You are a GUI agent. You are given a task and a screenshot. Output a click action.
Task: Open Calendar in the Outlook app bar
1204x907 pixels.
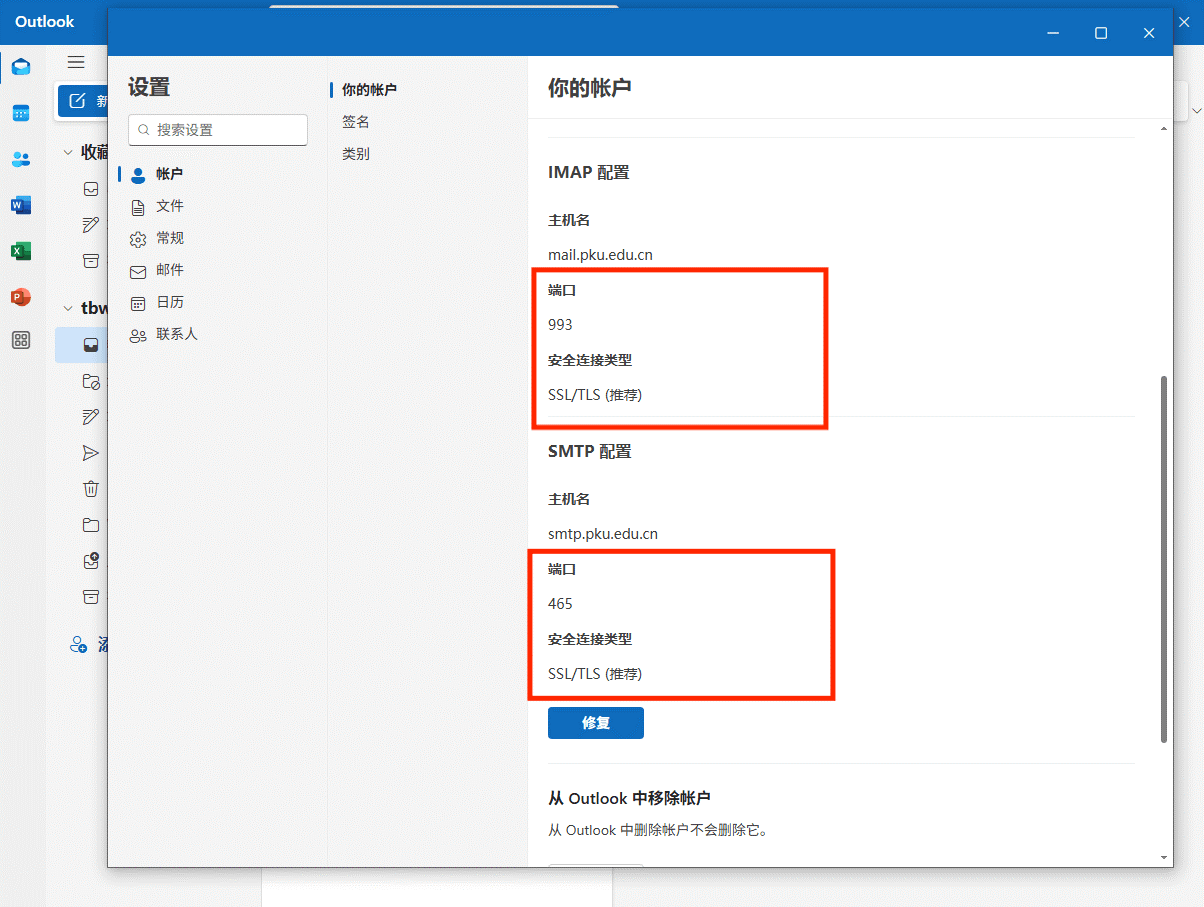coord(21,113)
